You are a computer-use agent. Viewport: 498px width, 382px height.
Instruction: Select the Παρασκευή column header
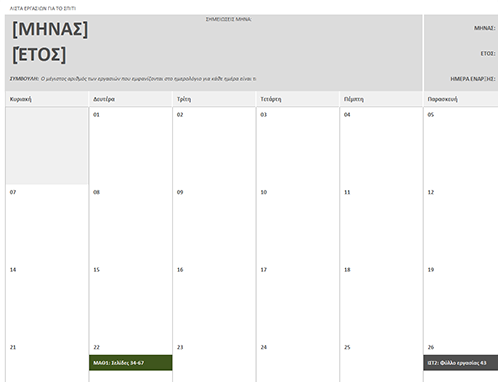[461, 99]
